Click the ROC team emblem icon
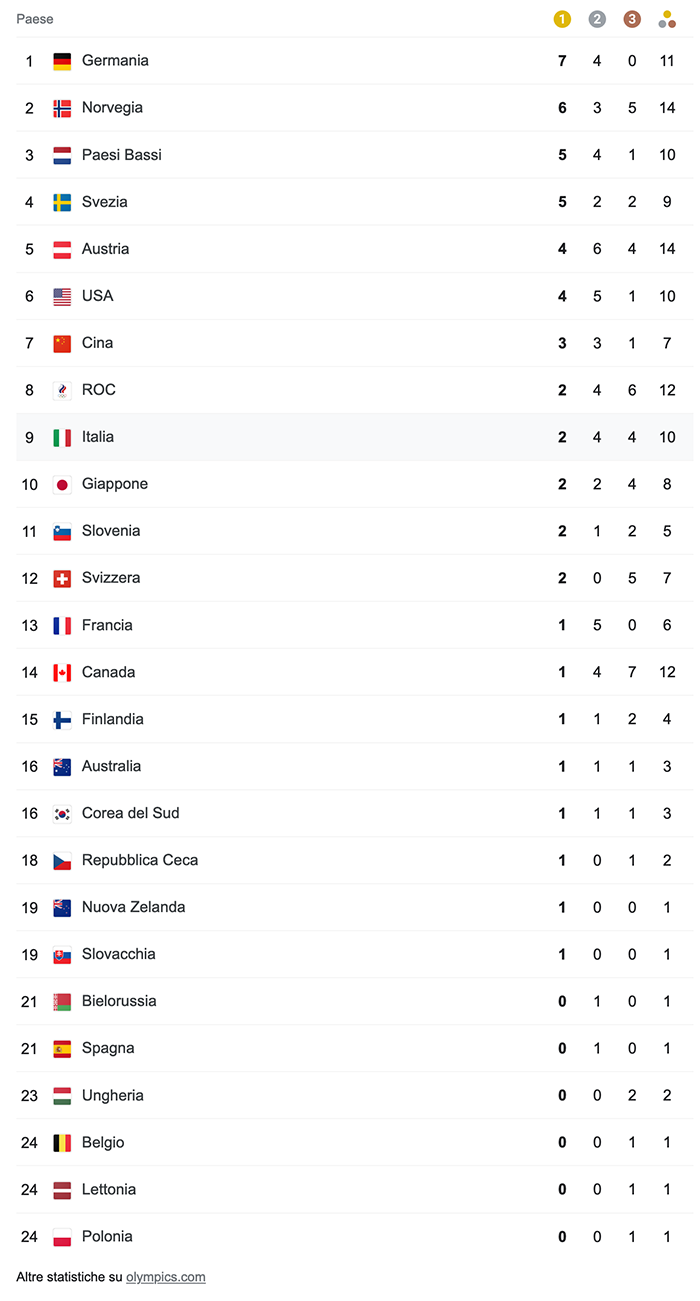This screenshot has width=700, height=1301. (62, 390)
